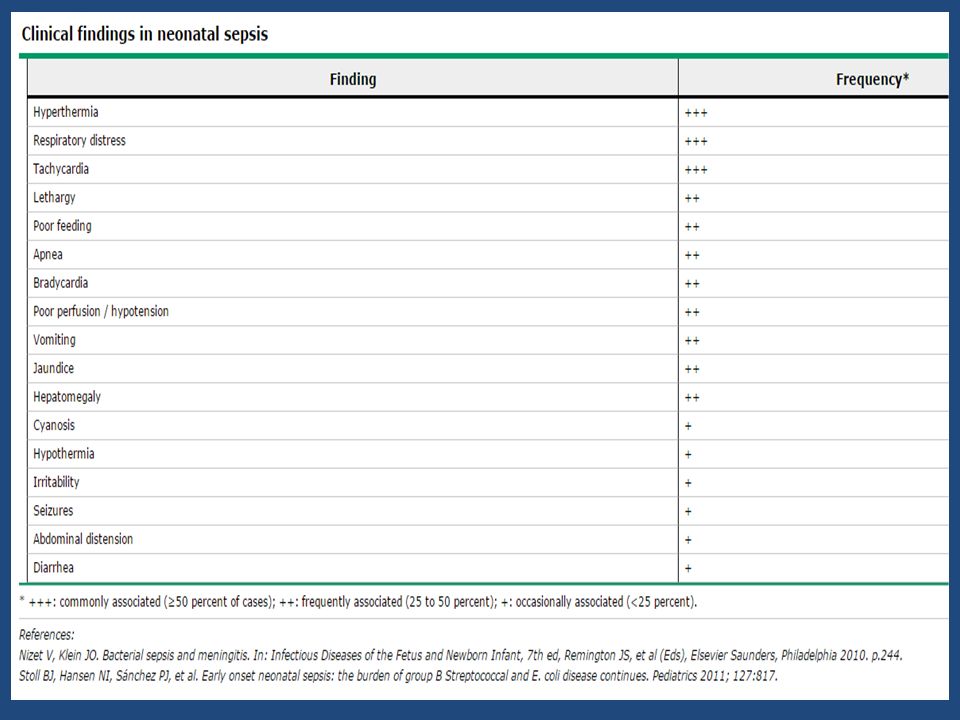Click the + frequency for Seizures
960x720 pixels.
[688, 512]
